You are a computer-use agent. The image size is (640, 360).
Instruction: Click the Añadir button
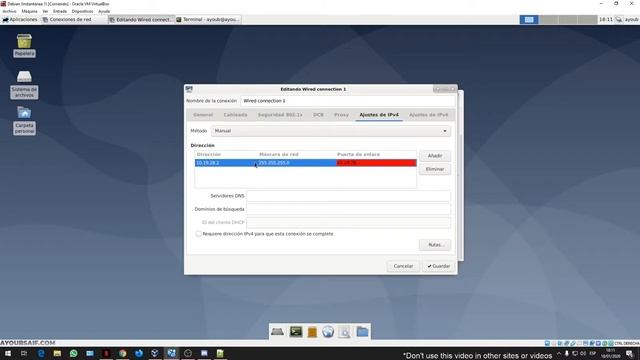[x=435, y=156]
